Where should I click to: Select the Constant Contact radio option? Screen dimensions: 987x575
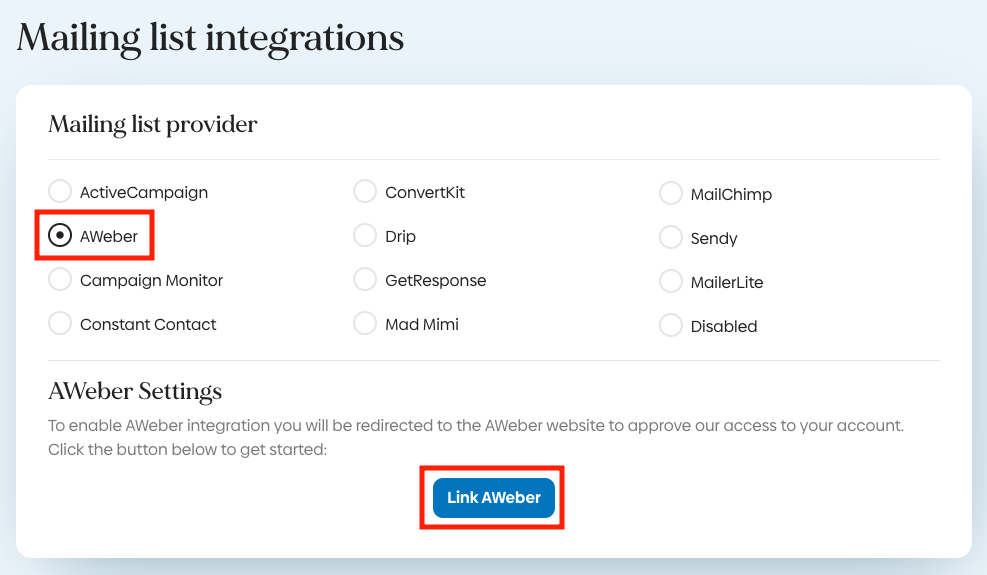(x=61, y=324)
